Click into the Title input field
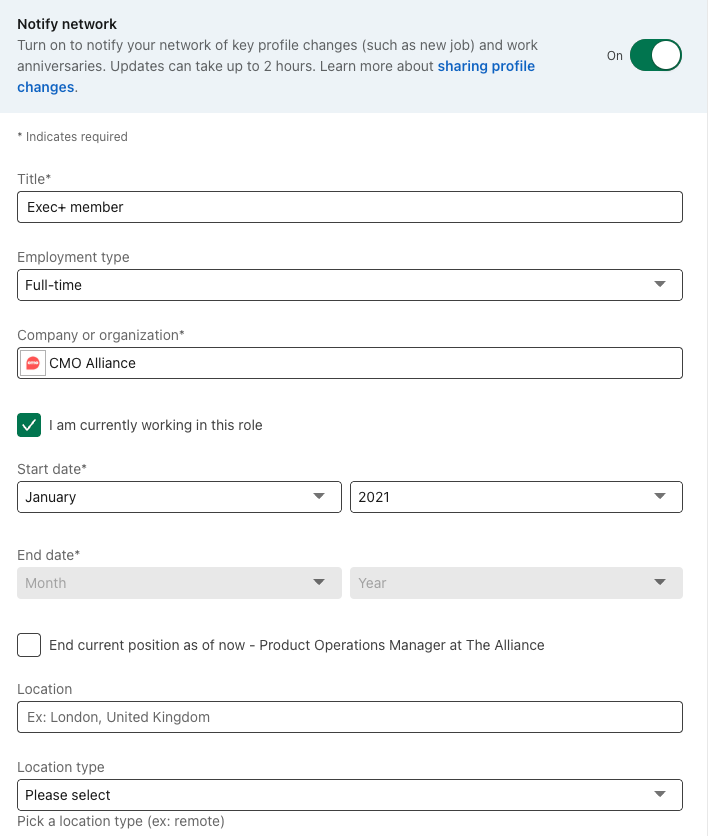708x836 pixels. pos(349,207)
